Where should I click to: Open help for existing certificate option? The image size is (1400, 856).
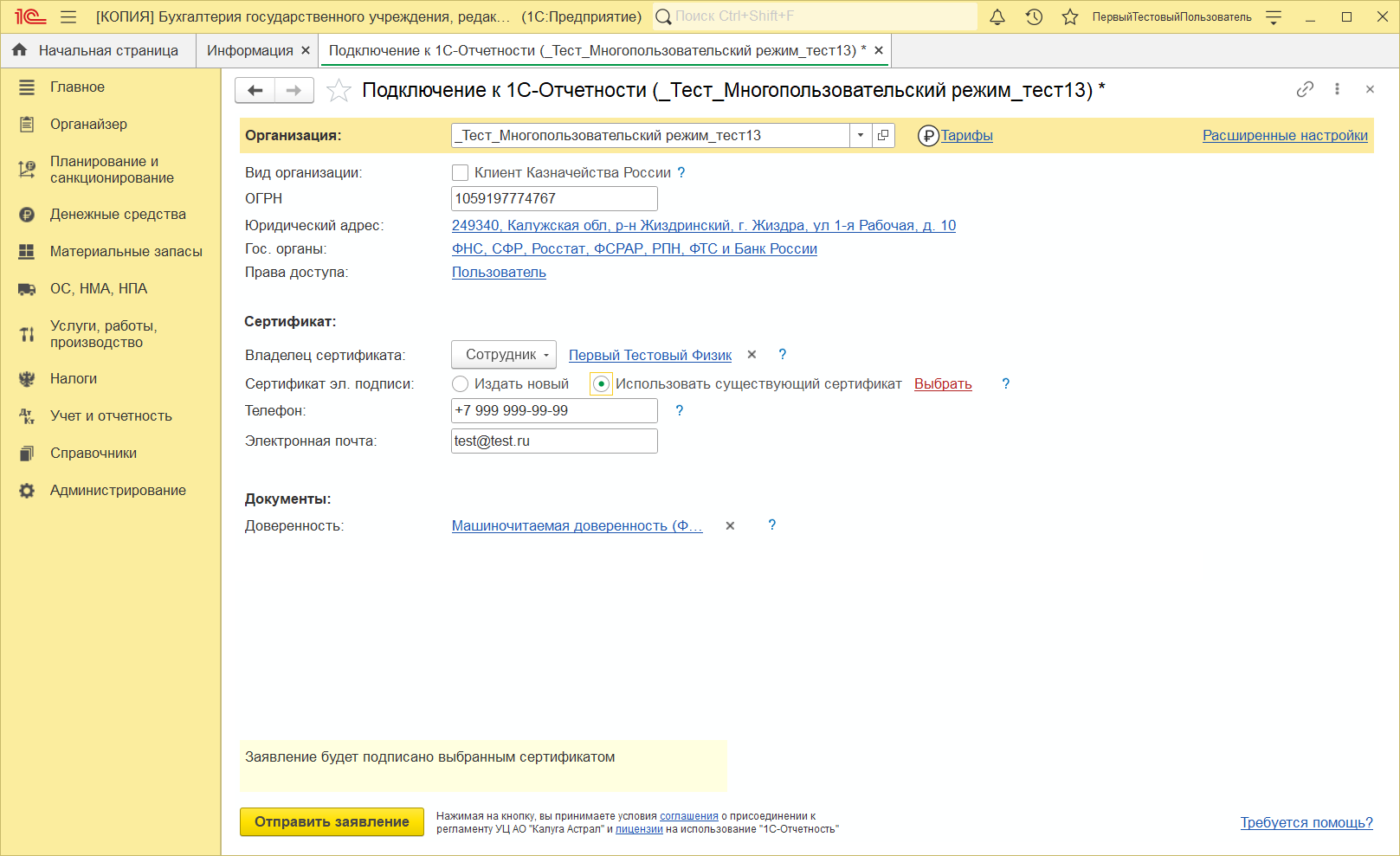(x=1006, y=383)
